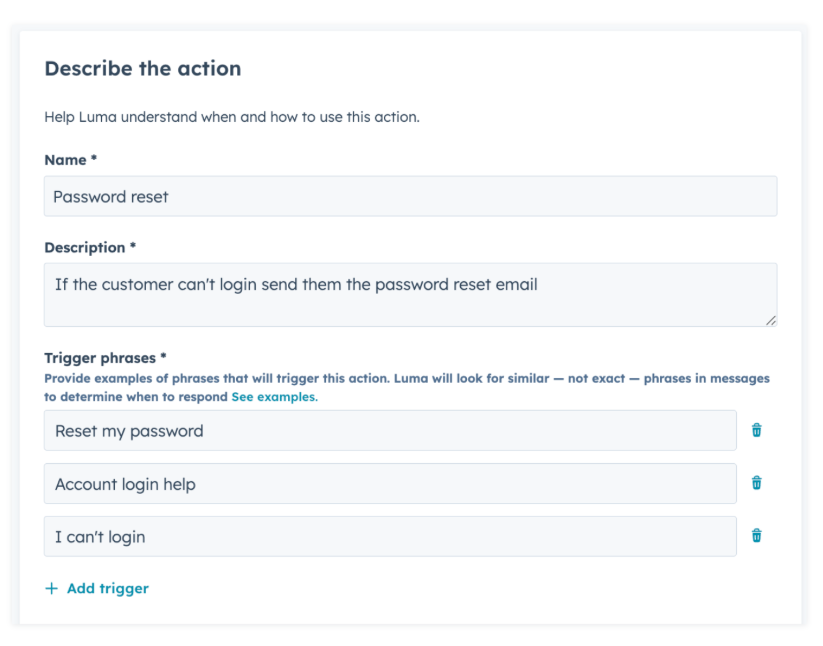Click the "Trigger phrases *" label
Image resolution: width=823 pixels, height=646 pixels.
[x=105, y=358]
